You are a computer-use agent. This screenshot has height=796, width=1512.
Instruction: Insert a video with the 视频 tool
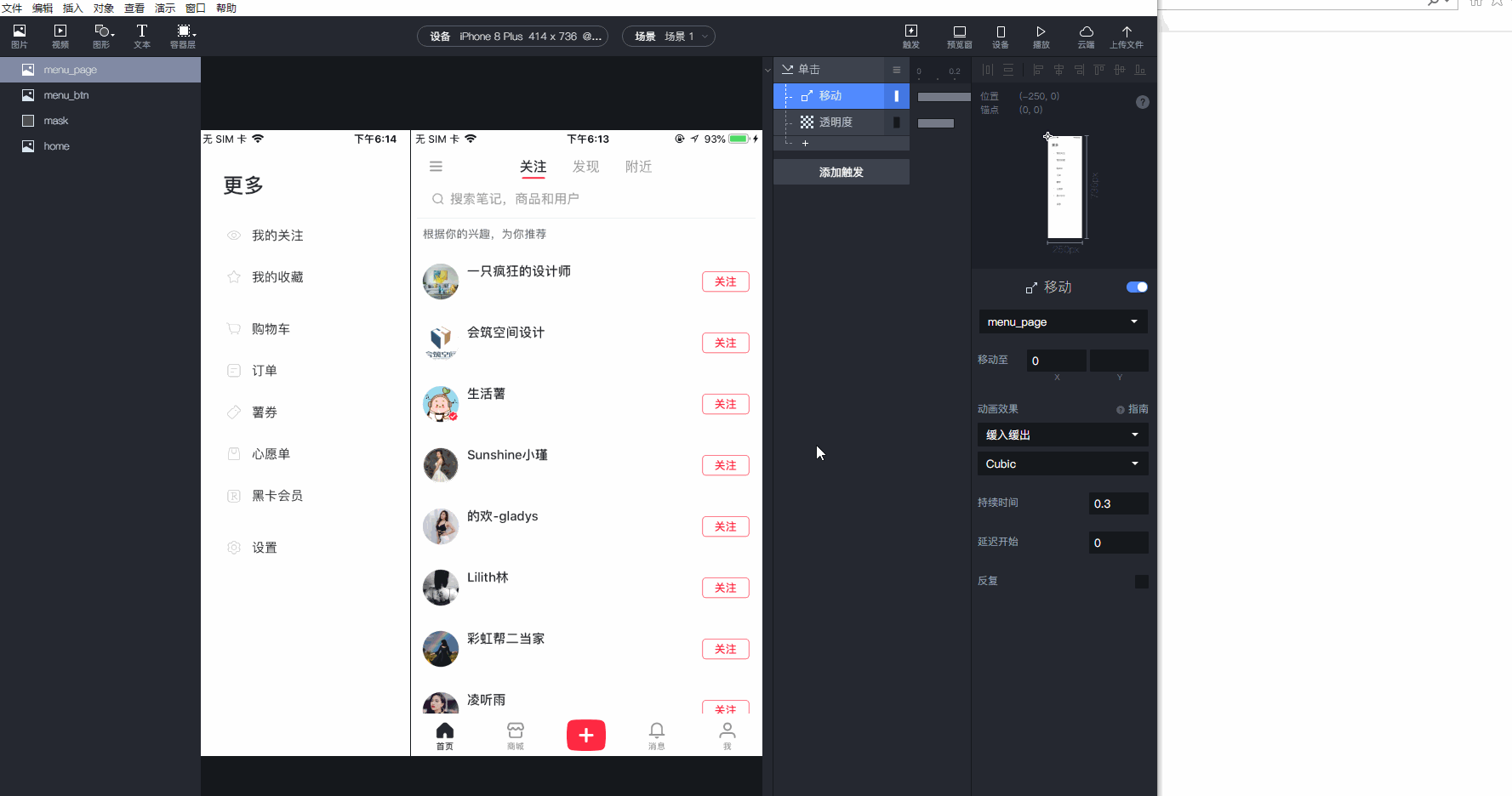pos(60,36)
